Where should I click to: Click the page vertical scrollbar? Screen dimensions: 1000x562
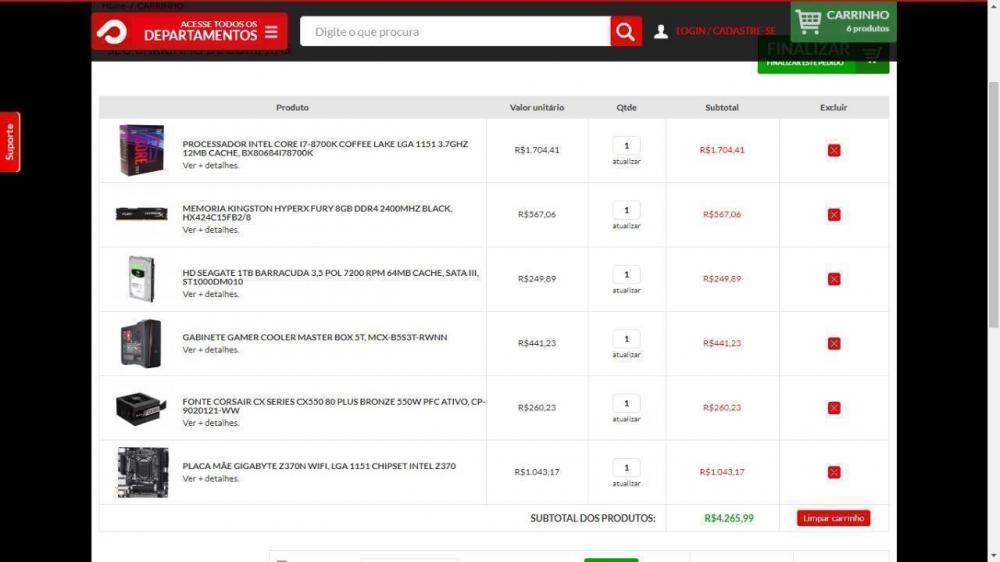pyautogui.click(x=993, y=200)
